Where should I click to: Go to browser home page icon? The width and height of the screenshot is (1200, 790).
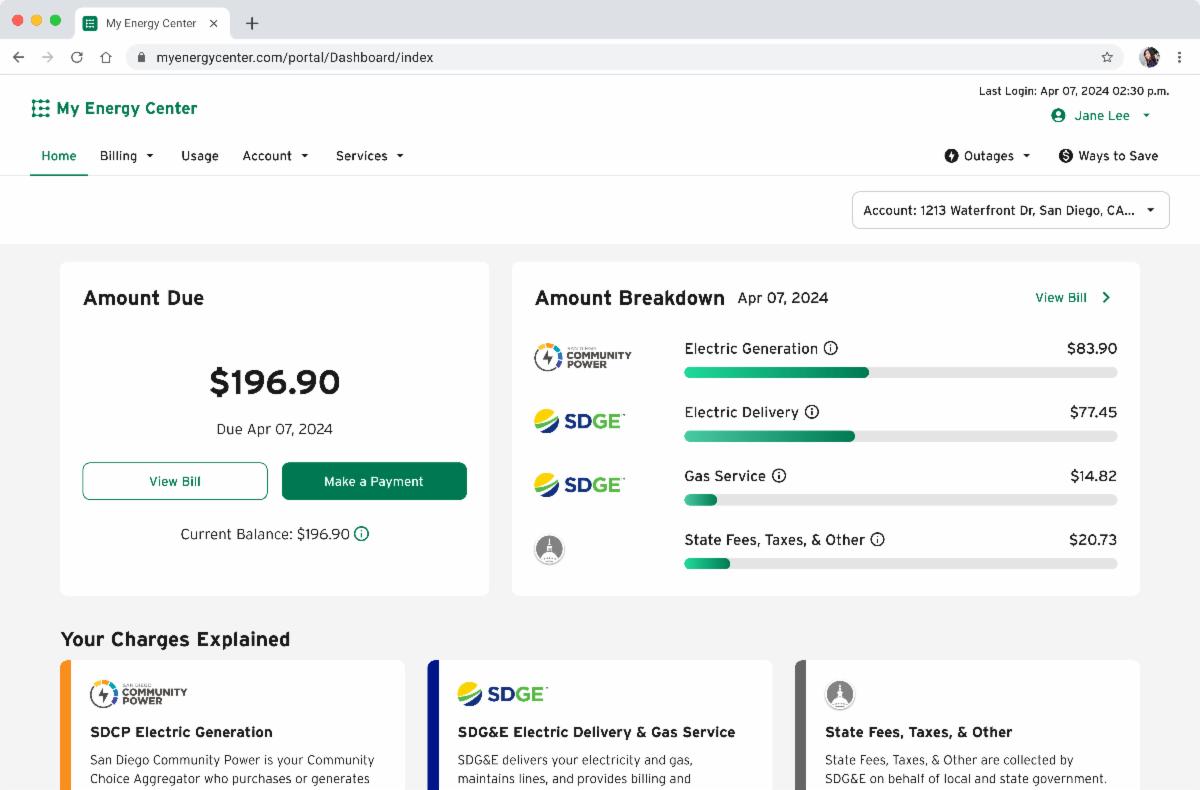(105, 57)
